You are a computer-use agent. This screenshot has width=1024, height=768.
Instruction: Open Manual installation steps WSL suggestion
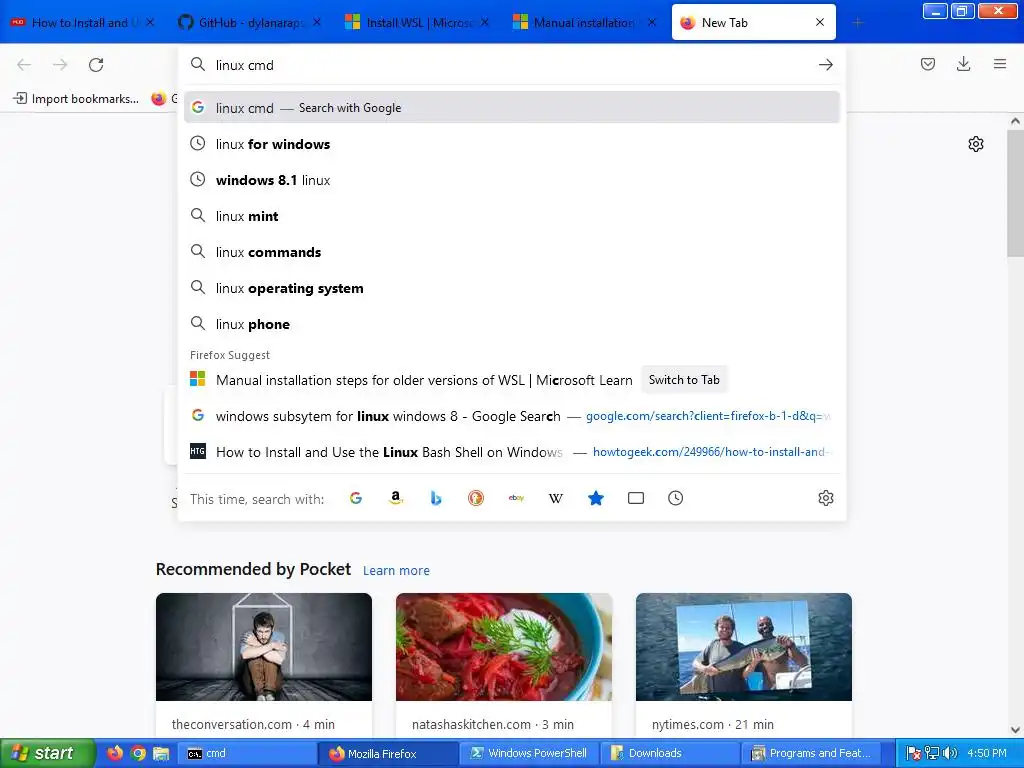tap(424, 380)
